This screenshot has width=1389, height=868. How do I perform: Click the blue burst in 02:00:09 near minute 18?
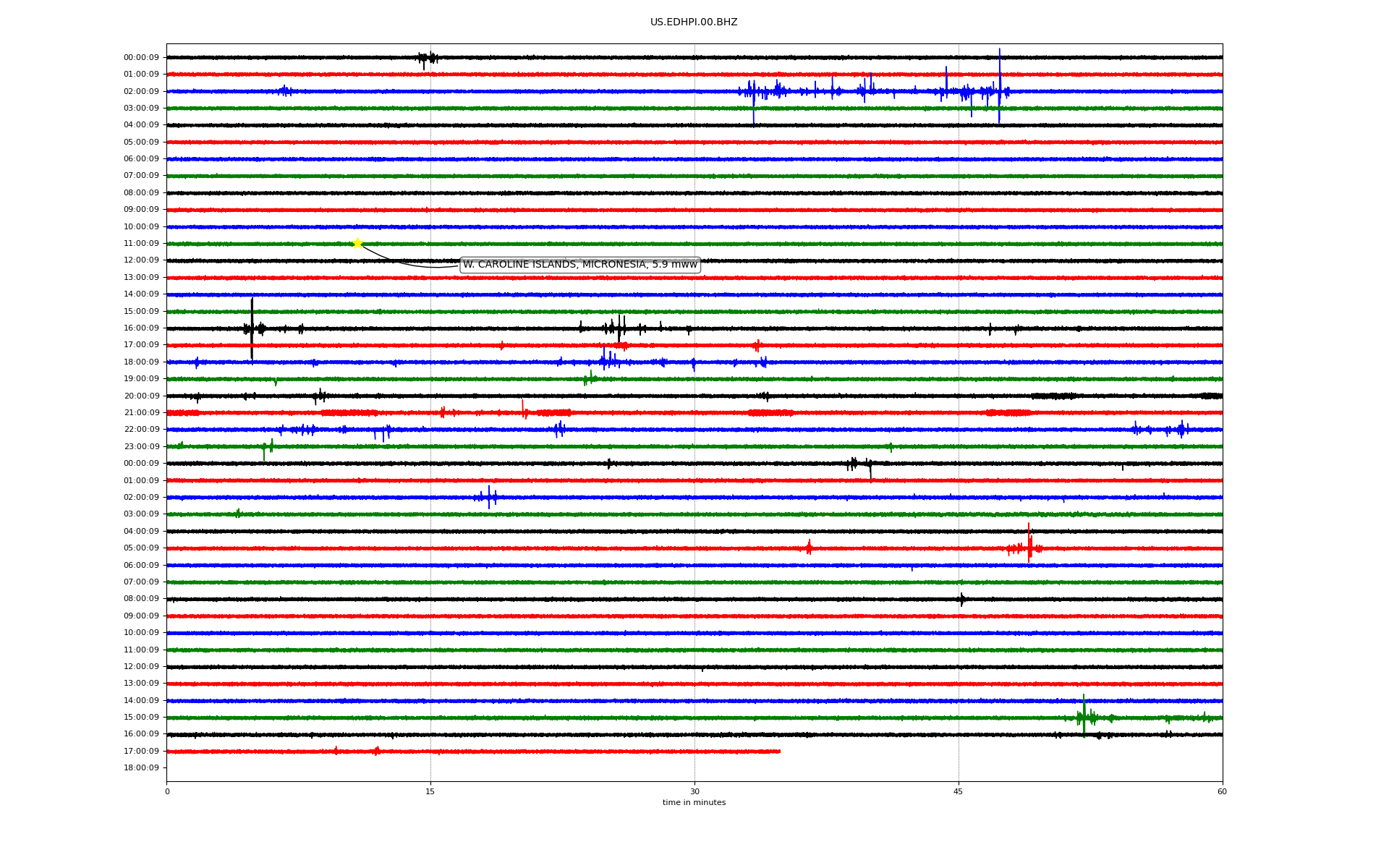click(x=489, y=497)
